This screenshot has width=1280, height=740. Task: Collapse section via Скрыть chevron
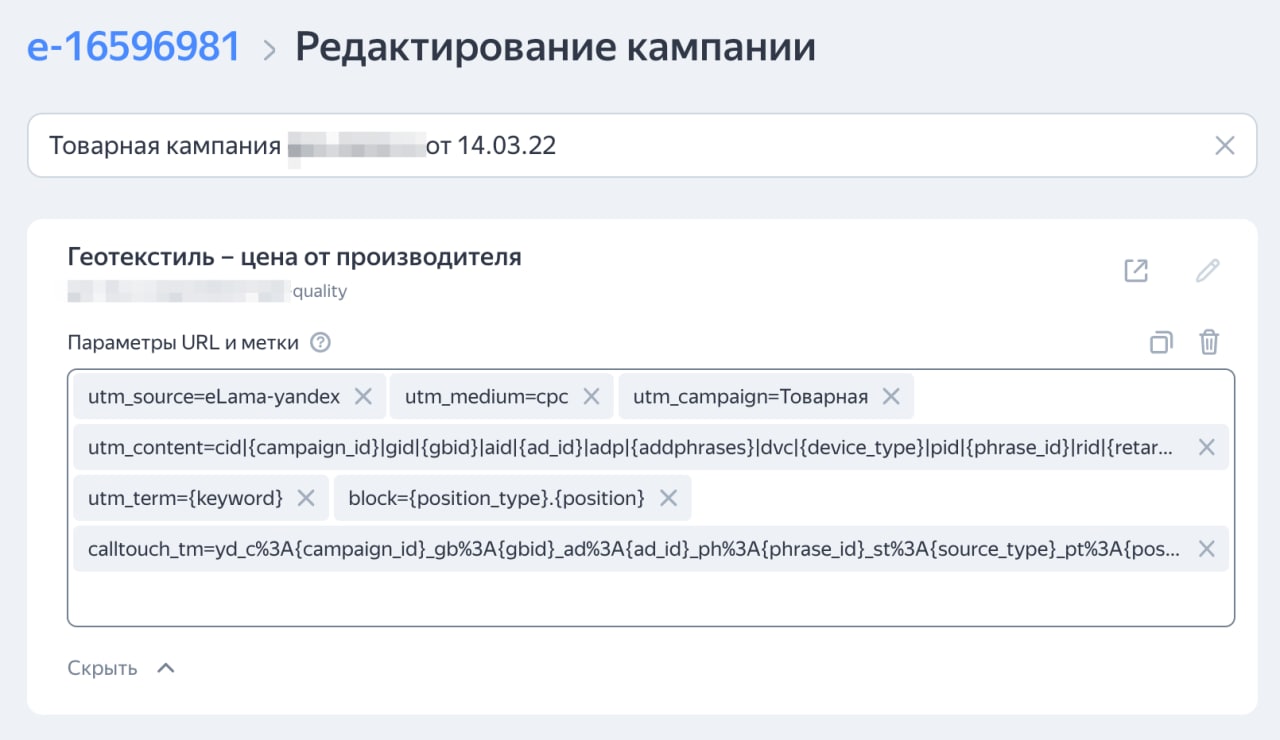166,668
